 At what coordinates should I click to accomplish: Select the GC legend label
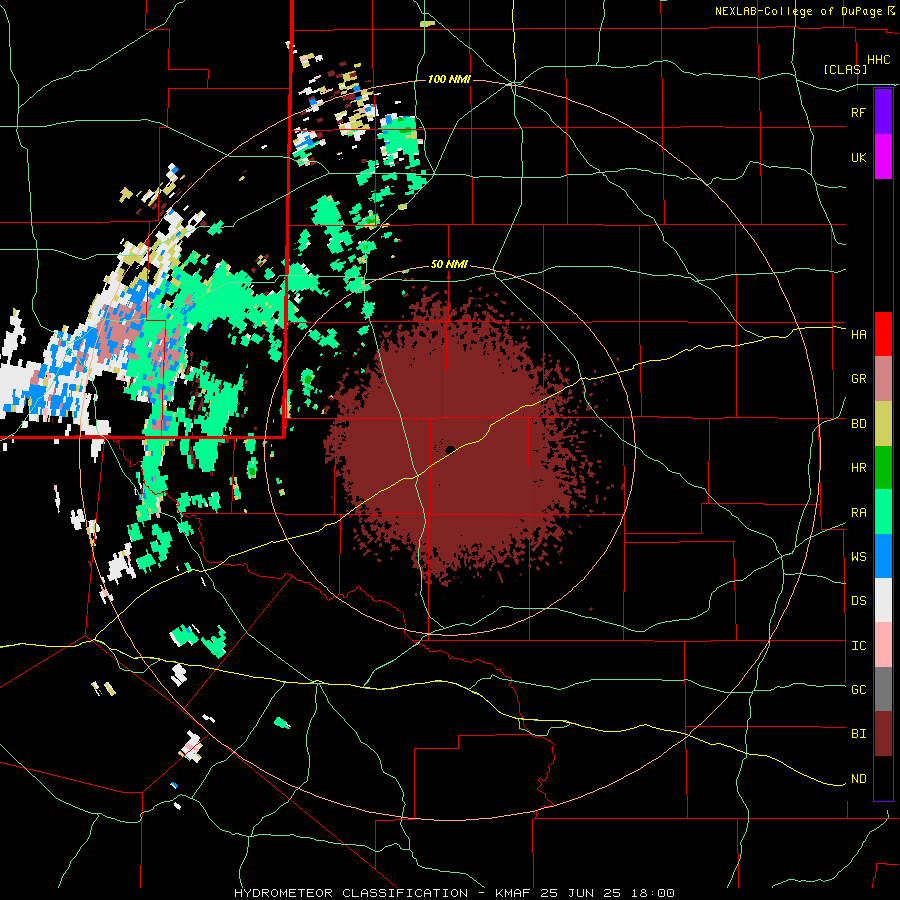coord(858,690)
